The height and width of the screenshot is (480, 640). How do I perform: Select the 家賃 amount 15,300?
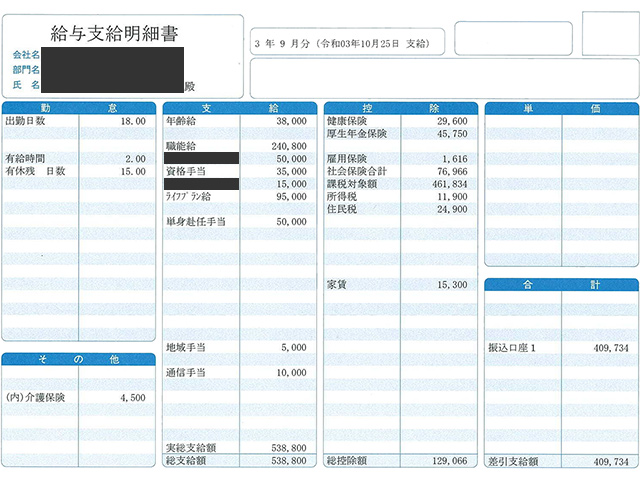tap(451, 285)
